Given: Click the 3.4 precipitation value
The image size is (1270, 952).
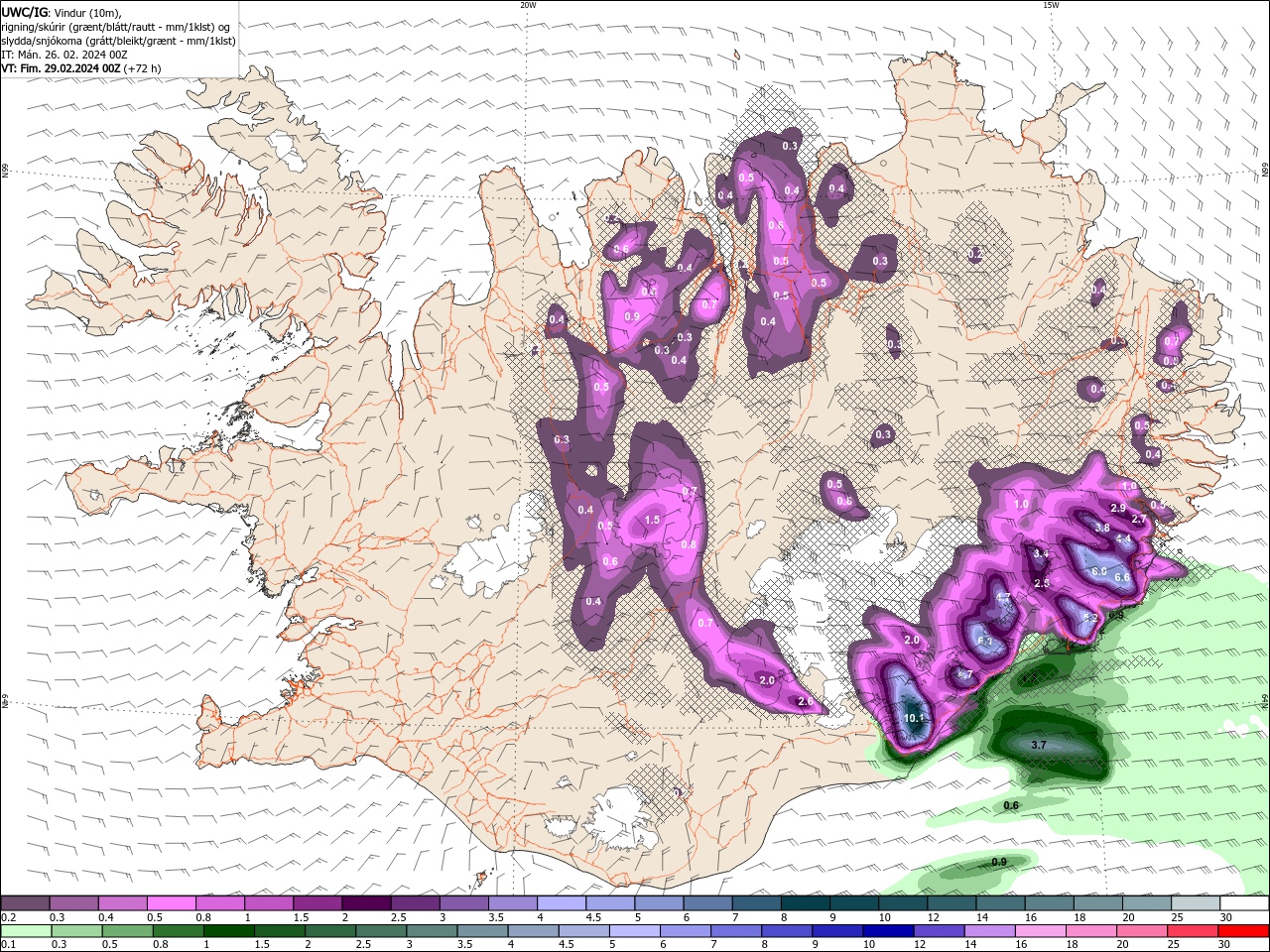Looking at the screenshot, I should (1041, 553).
